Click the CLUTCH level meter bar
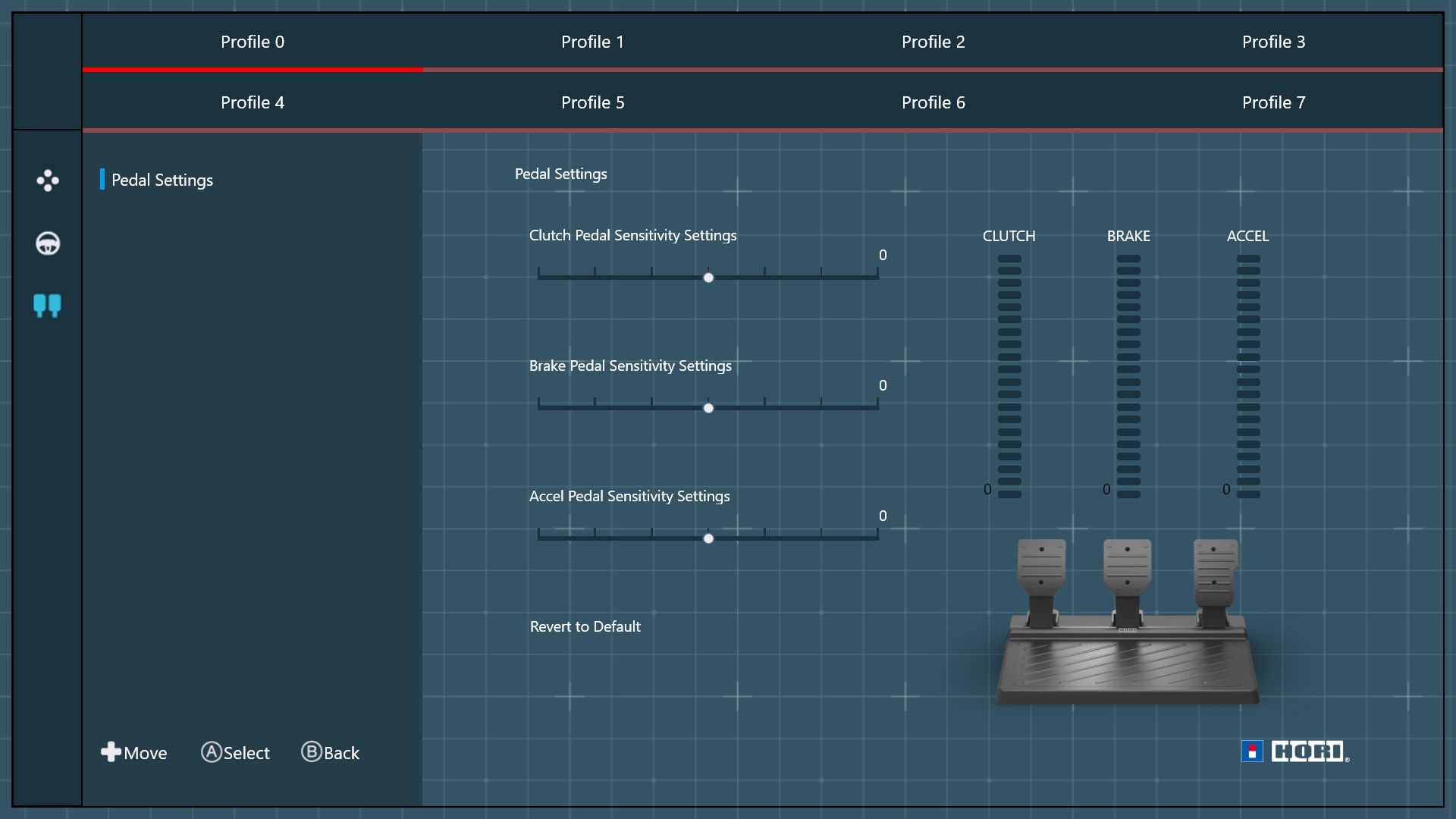Viewport: 1456px width, 819px height. [x=1009, y=376]
